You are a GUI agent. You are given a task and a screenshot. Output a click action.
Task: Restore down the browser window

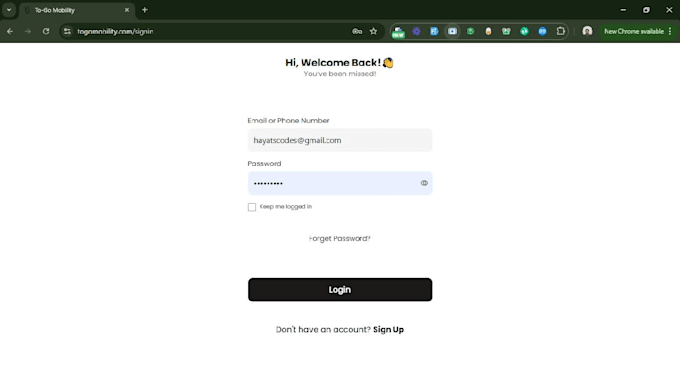pos(646,10)
